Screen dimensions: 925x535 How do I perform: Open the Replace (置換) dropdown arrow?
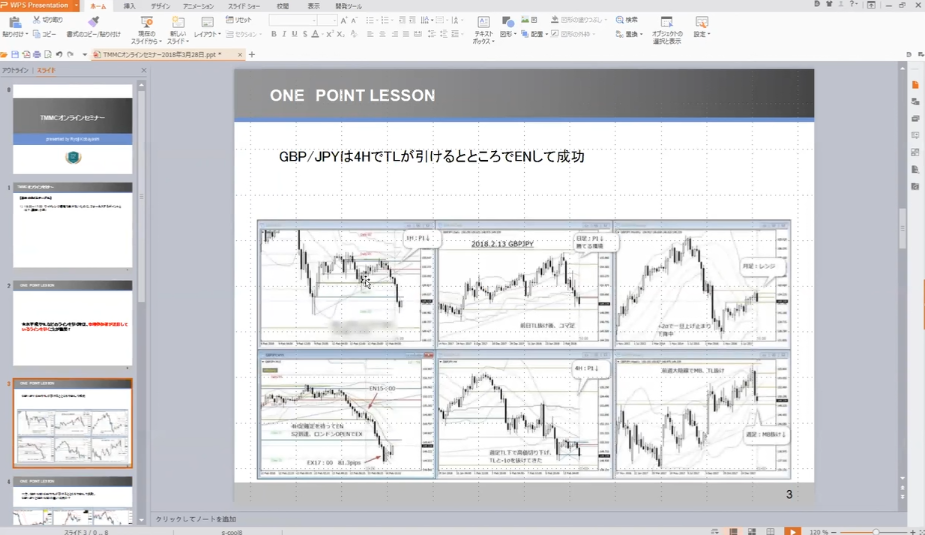click(643, 34)
